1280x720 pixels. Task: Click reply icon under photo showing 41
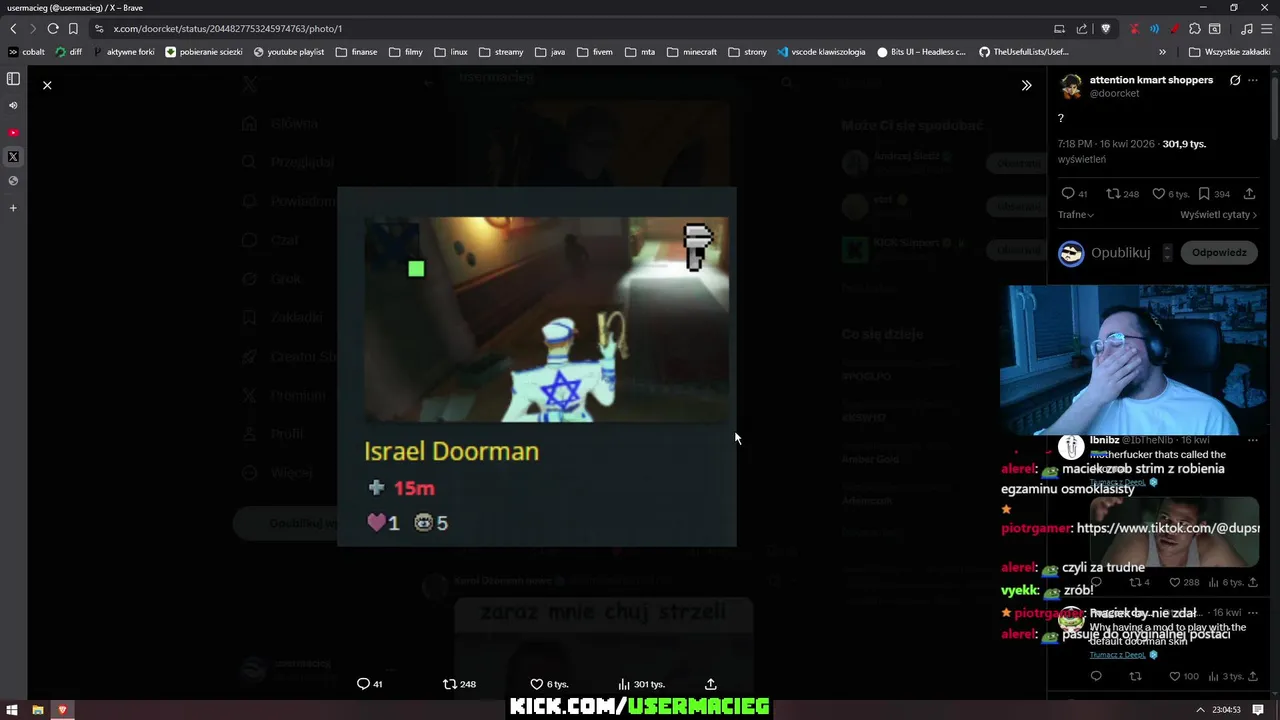pyautogui.click(x=370, y=684)
